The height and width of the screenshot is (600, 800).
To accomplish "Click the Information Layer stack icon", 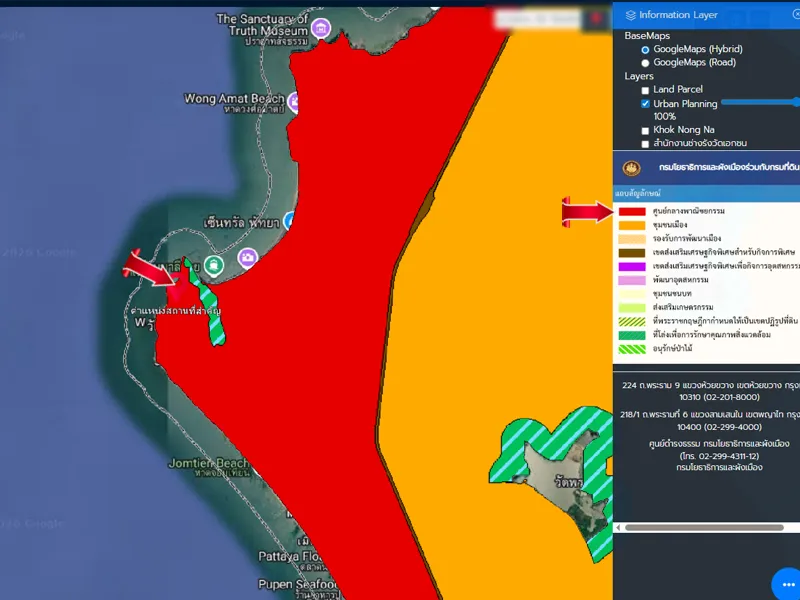I will click(630, 15).
